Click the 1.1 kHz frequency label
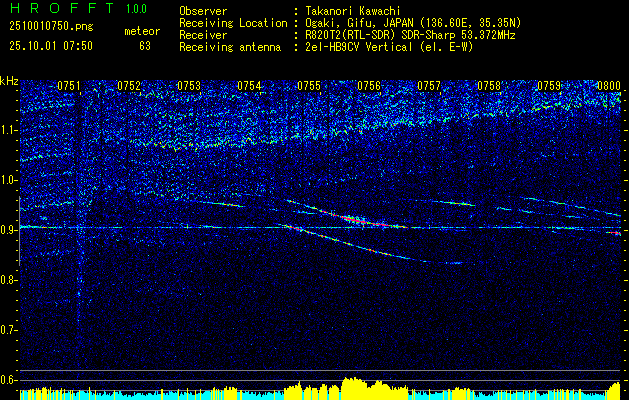The image size is (629, 400). coord(8,130)
